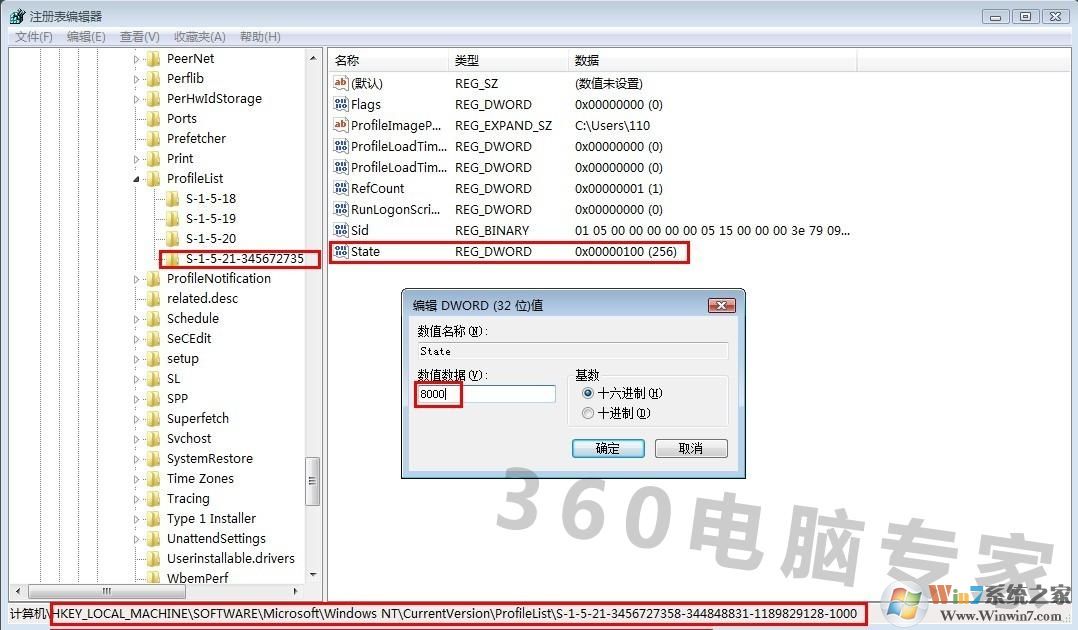Click the S-1-5-19 folder icon

click(x=173, y=219)
